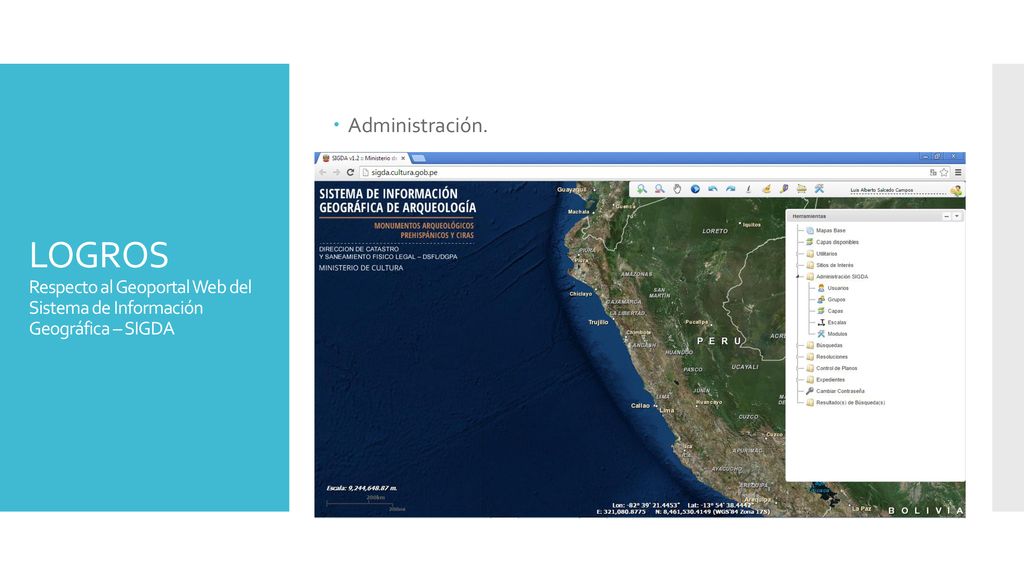This screenshot has width=1024, height=576.
Task: Select the Administración SIGDA folder
Action: (842, 277)
